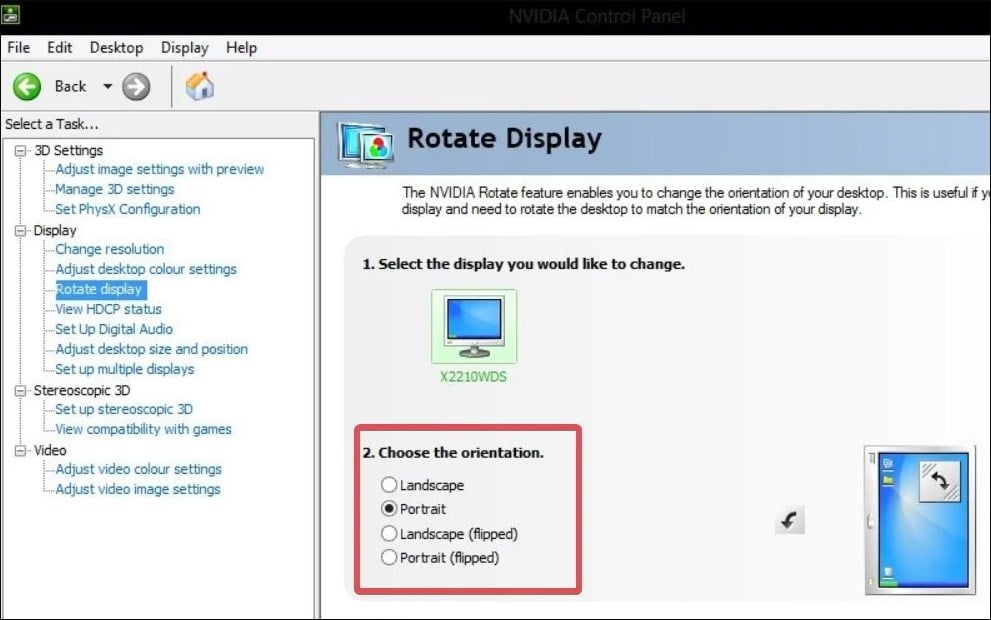Viewport: 991px width, 620px height.
Task: Select the Portrait orientation radio button
Action: pyautogui.click(x=389, y=509)
